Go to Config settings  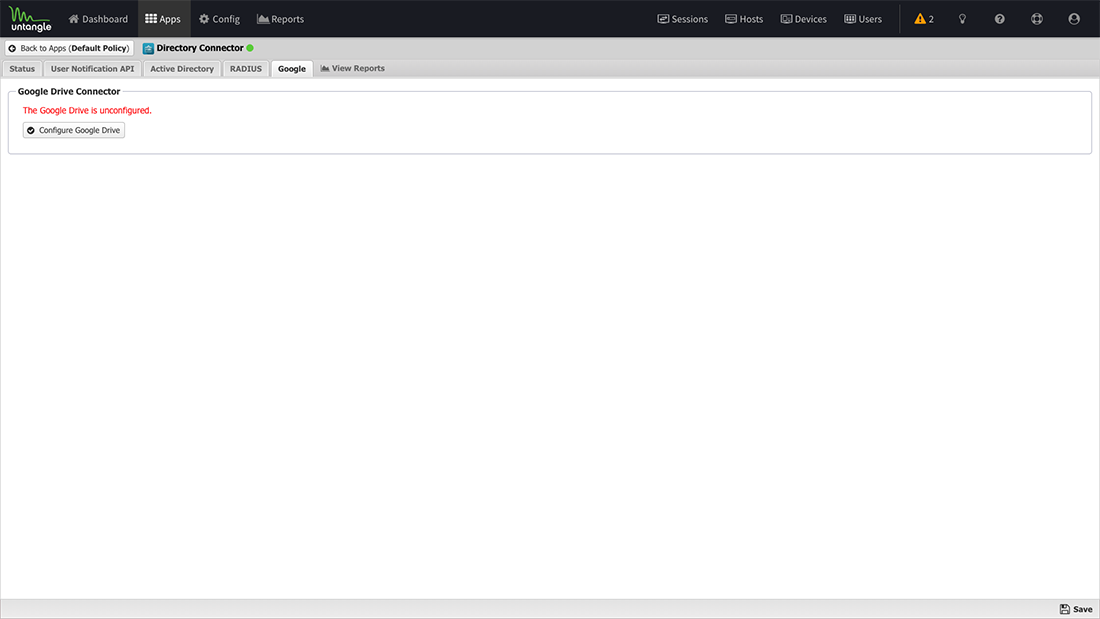(220, 19)
